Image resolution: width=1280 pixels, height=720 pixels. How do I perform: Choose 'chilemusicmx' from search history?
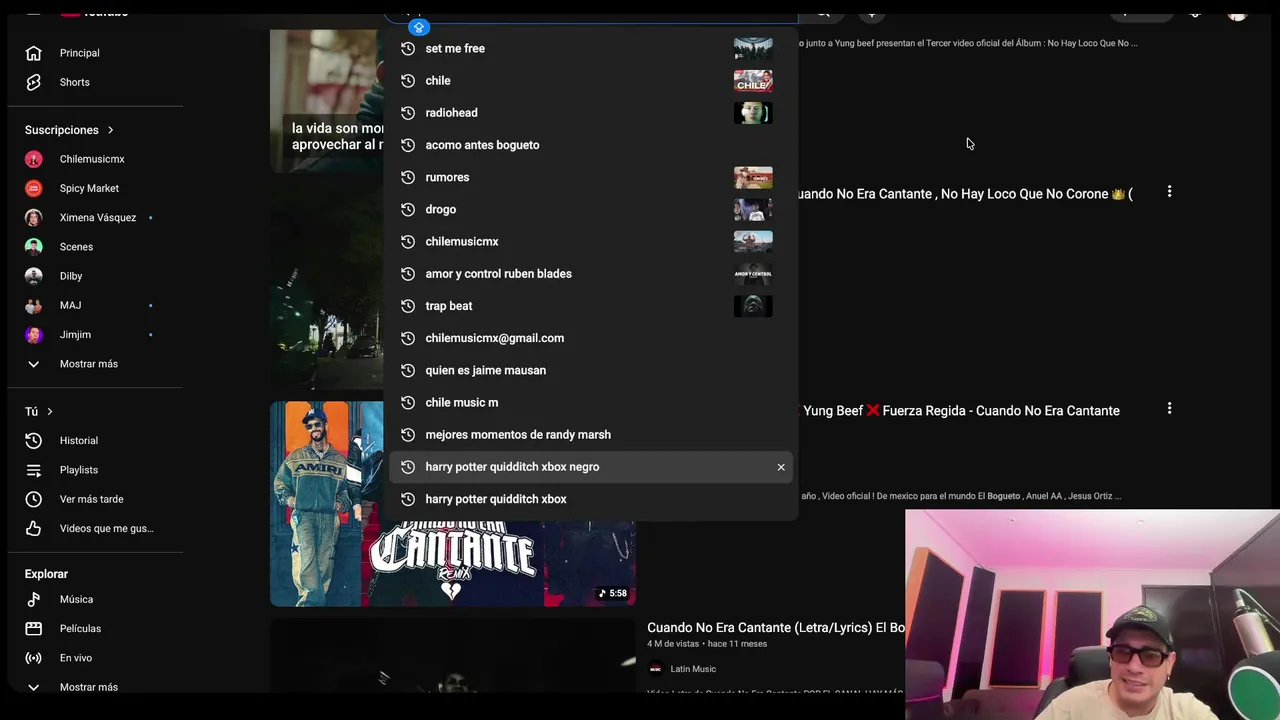tap(590, 241)
